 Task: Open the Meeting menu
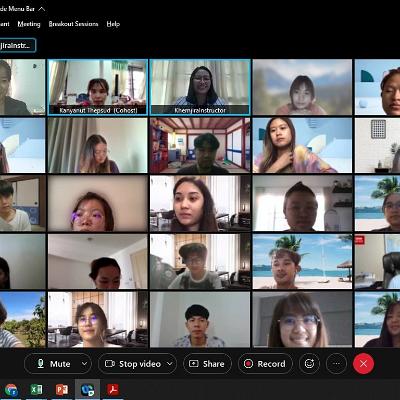(29, 24)
